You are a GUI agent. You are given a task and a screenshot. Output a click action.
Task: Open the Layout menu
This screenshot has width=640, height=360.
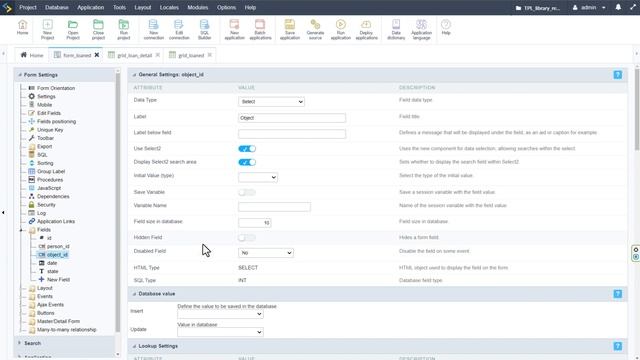tap(142, 7)
